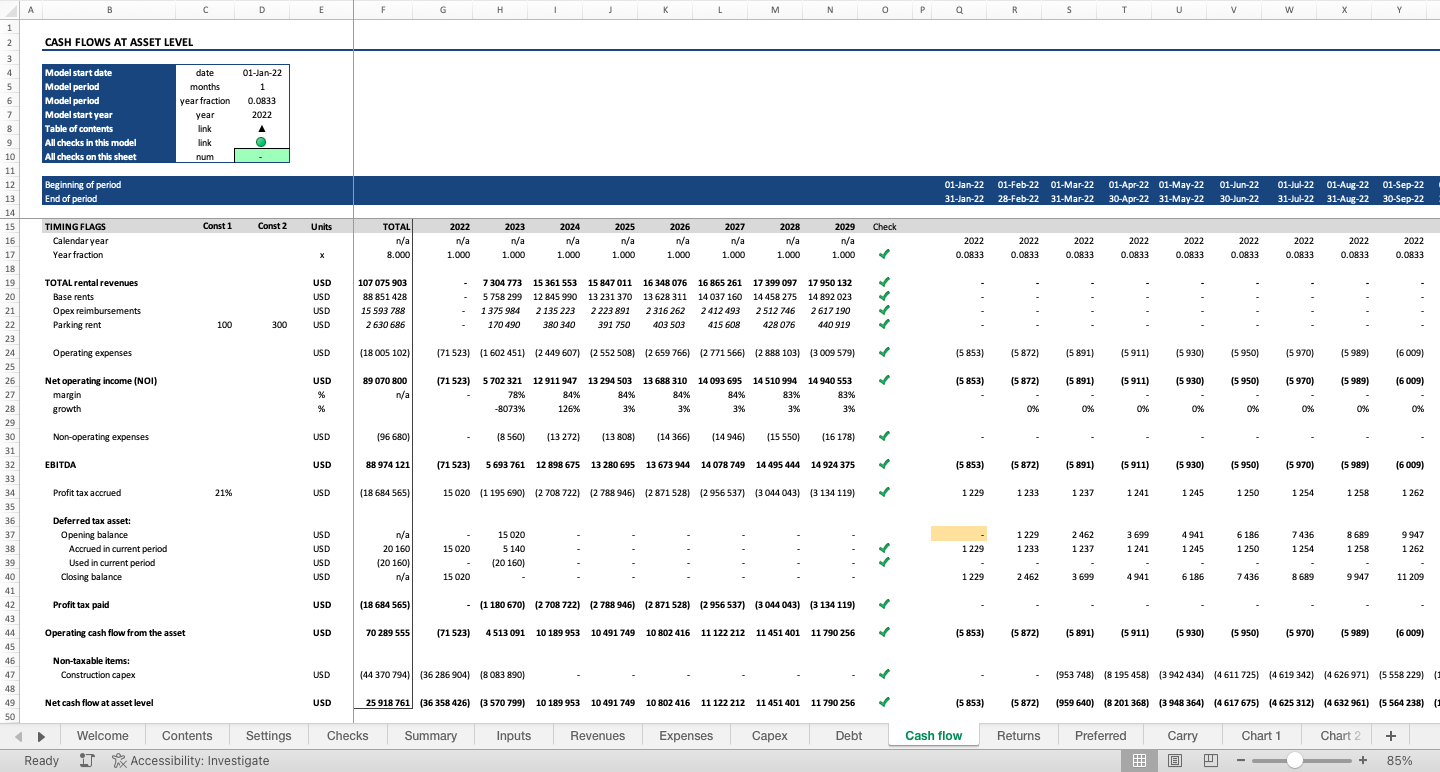Click the check mark in the Year fraction row
1440x772 pixels.
(884, 255)
